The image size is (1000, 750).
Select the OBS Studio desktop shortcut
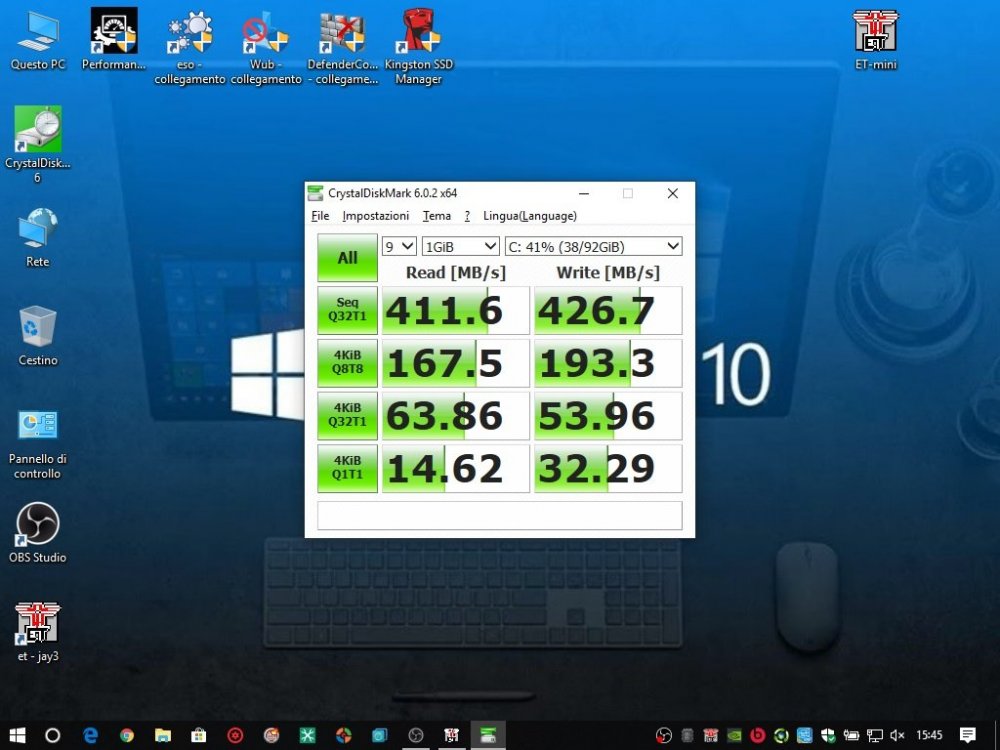(x=38, y=533)
